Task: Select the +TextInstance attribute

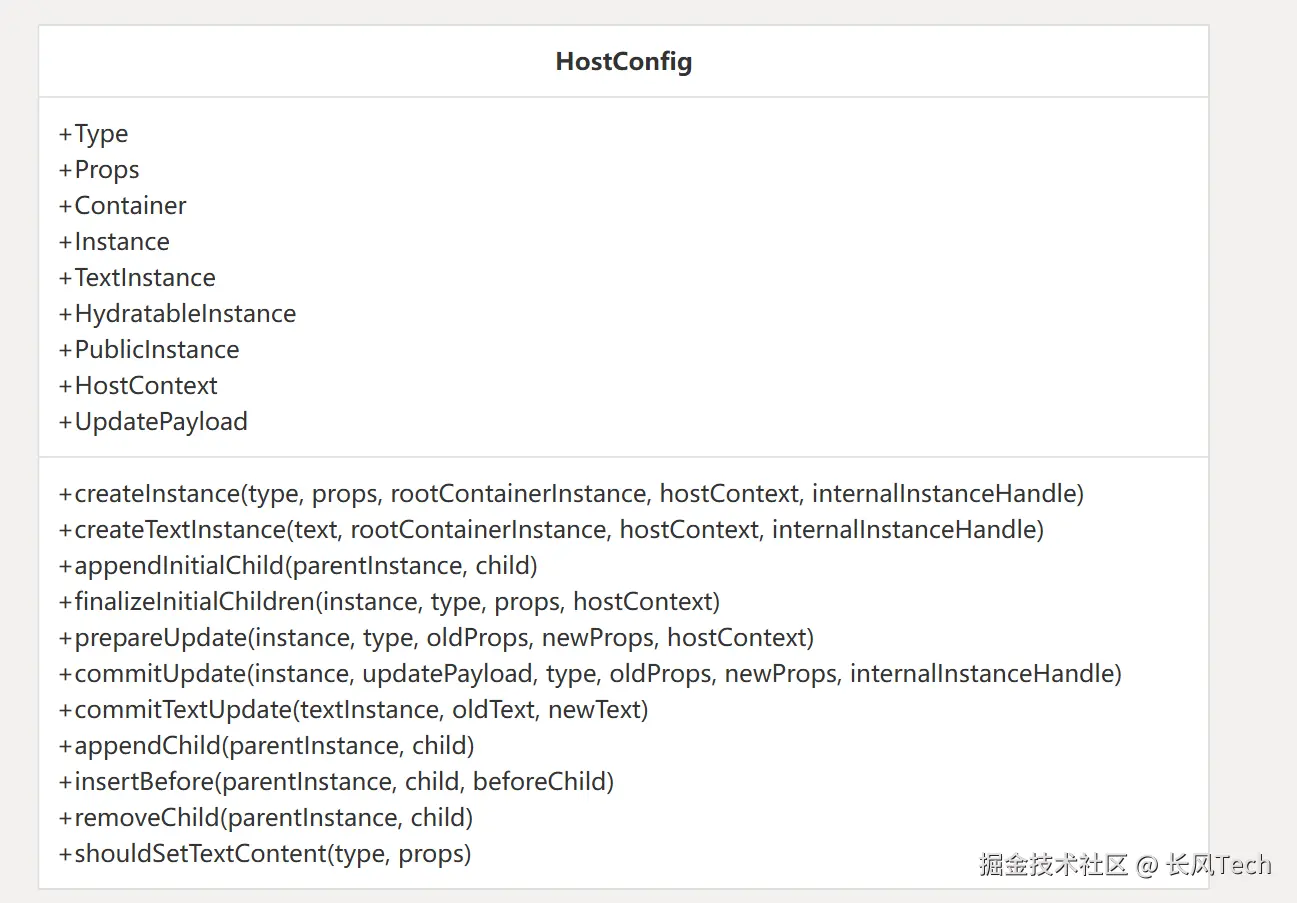Action: tap(137, 278)
